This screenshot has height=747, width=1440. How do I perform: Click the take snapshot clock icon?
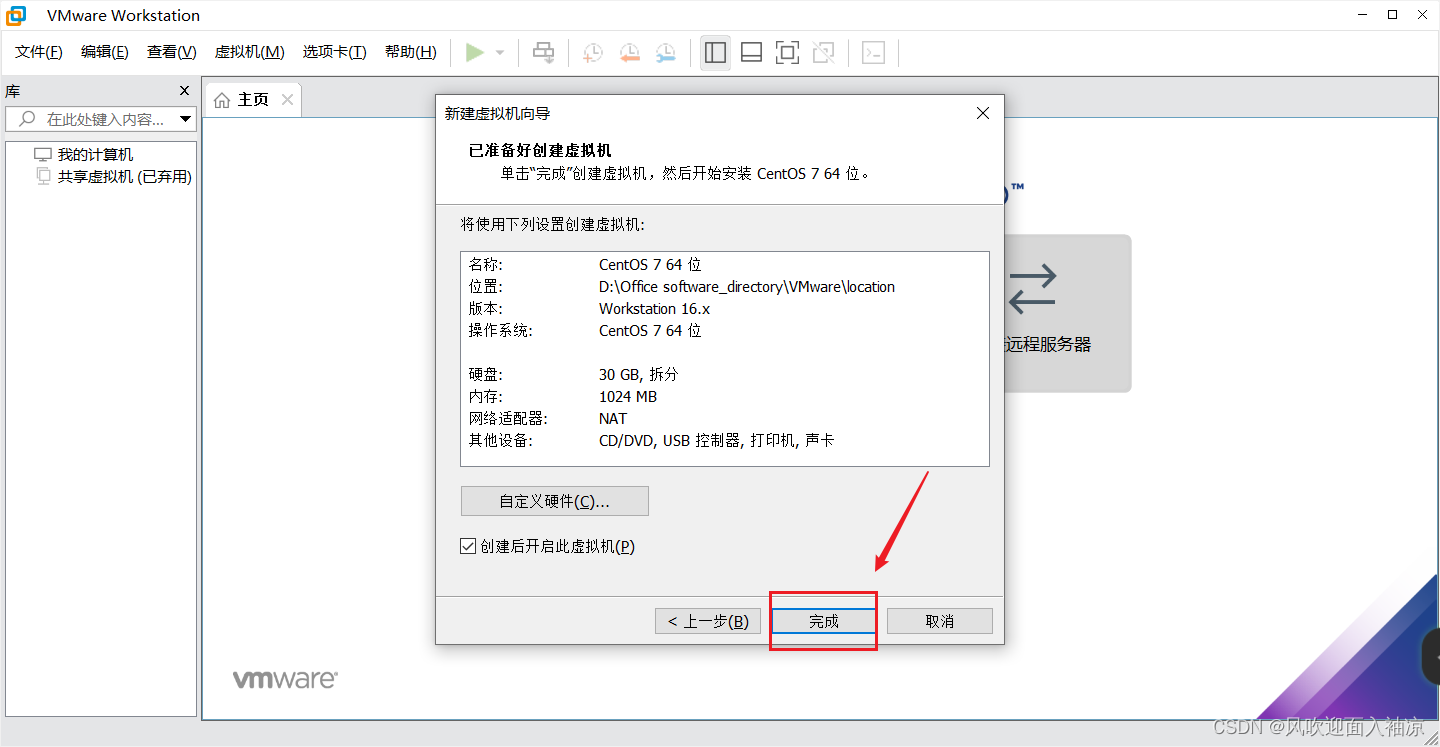click(593, 53)
